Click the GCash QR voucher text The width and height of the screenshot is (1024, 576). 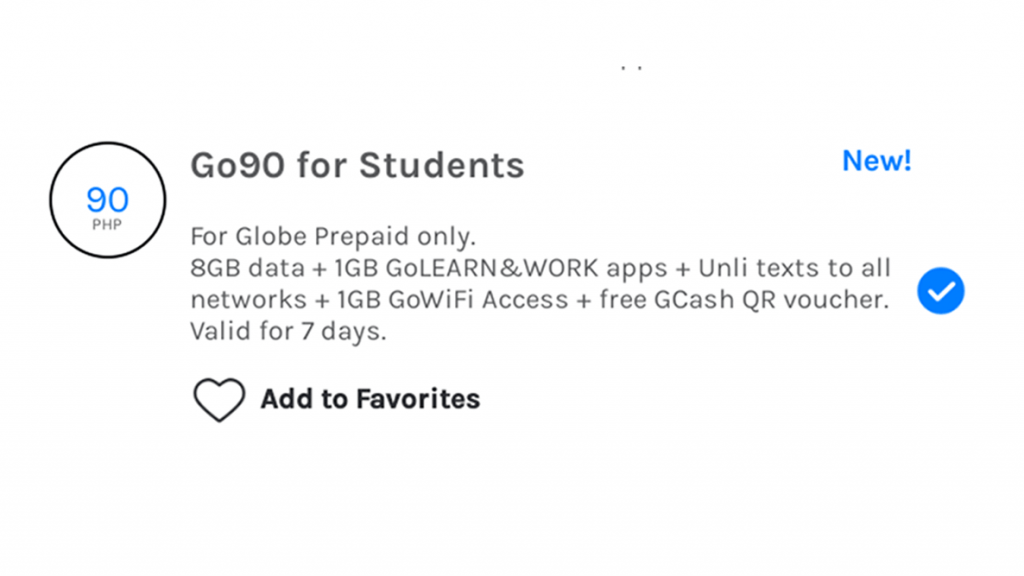point(770,299)
